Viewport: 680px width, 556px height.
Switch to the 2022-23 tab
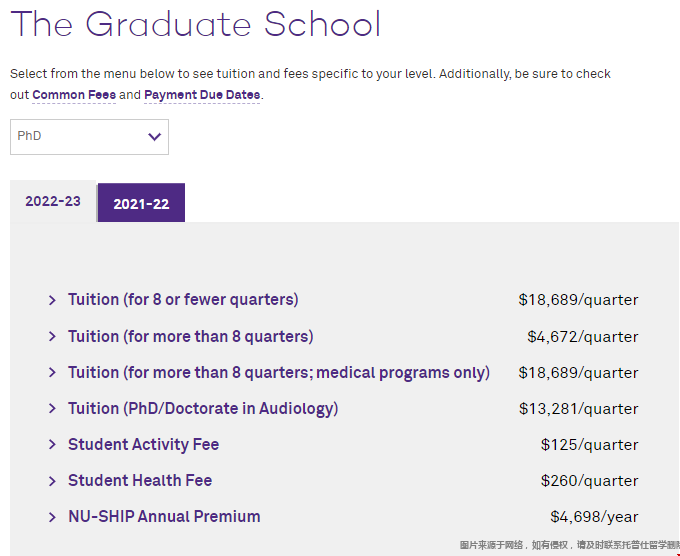(x=53, y=202)
